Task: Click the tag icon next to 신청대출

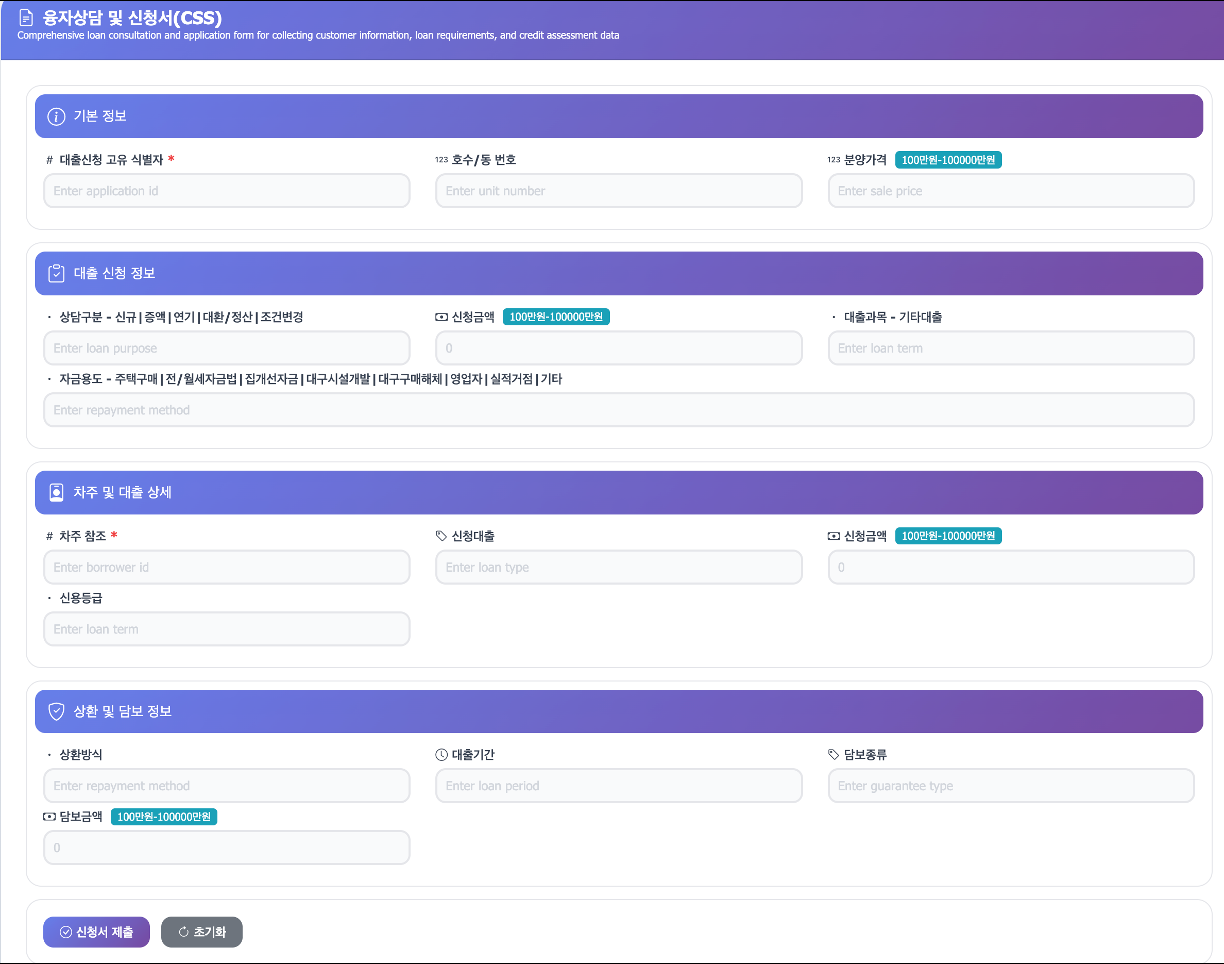Action: point(442,536)
